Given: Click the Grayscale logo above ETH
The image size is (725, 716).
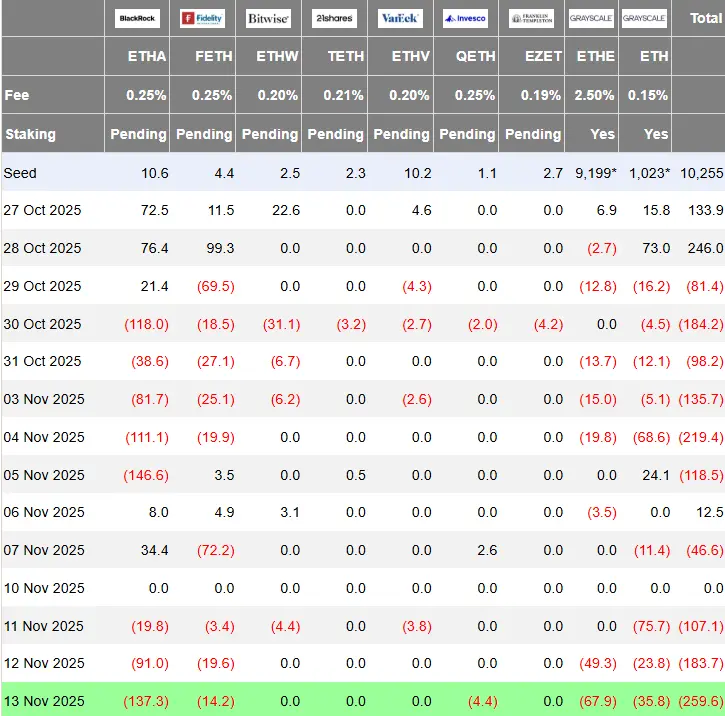Looking at the screenshot, I should pyautogui.click(x=644, y=18).
